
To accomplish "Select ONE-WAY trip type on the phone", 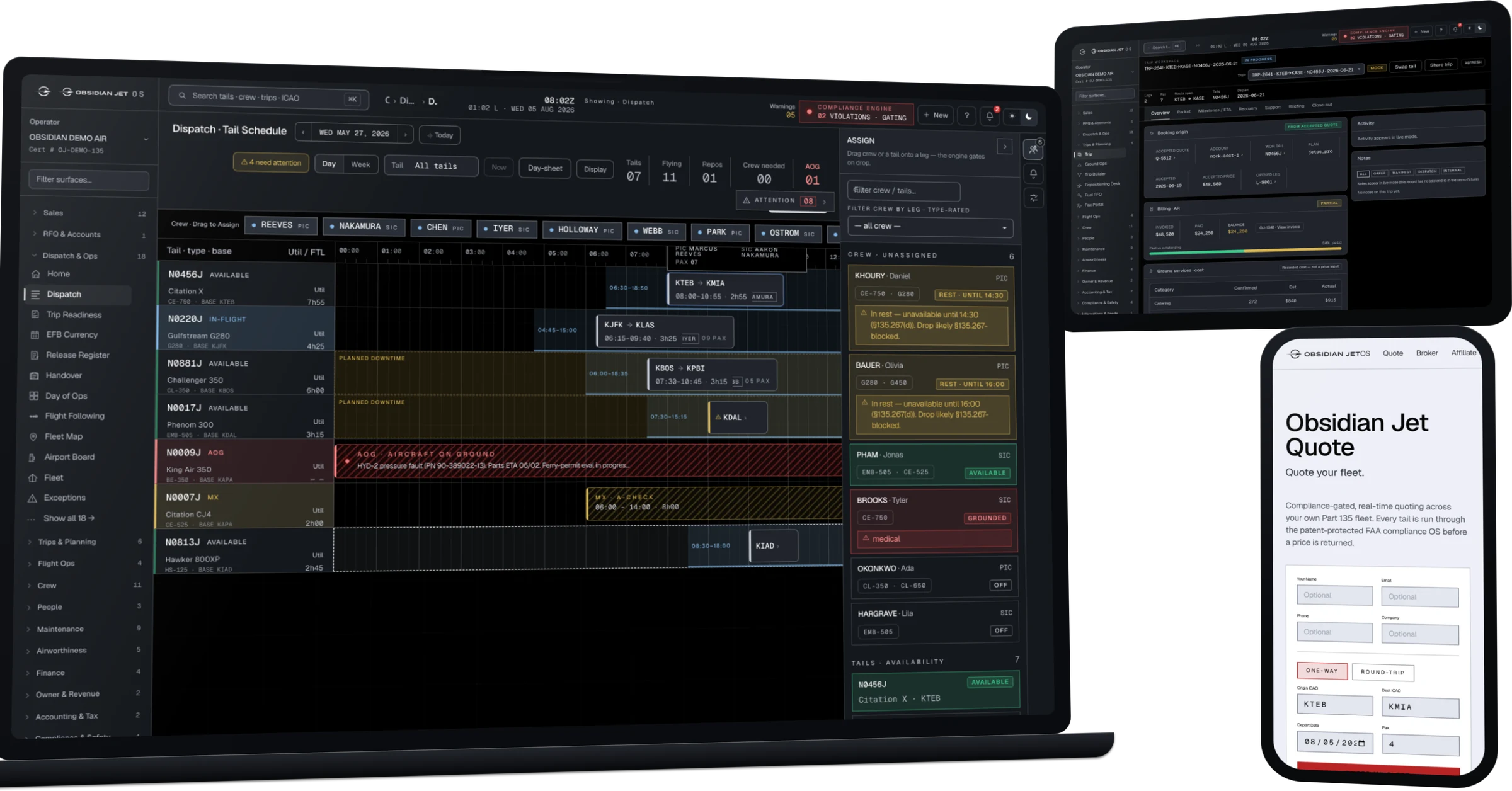I will pos(1322,671).
